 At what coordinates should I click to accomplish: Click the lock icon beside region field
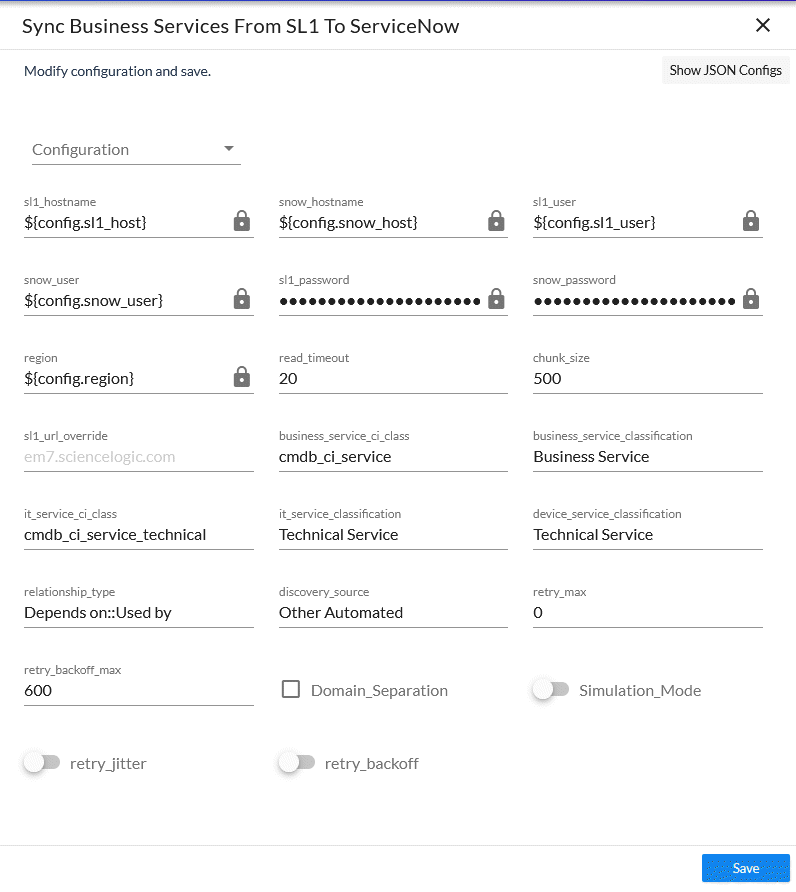click(x=242, y=378)
